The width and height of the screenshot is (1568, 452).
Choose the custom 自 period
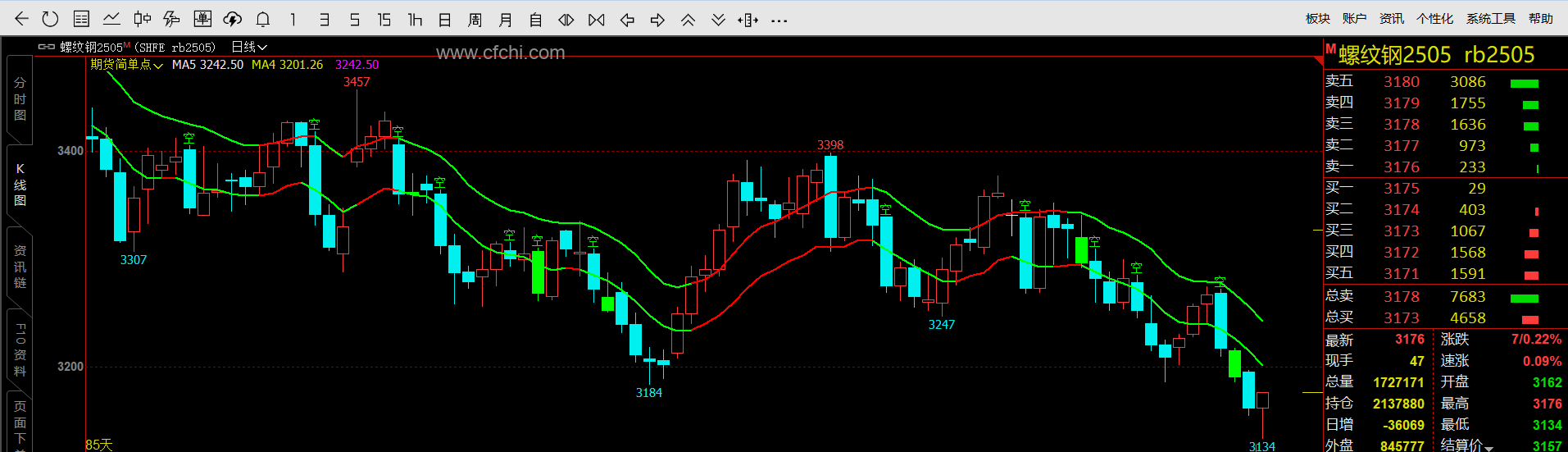536,19
